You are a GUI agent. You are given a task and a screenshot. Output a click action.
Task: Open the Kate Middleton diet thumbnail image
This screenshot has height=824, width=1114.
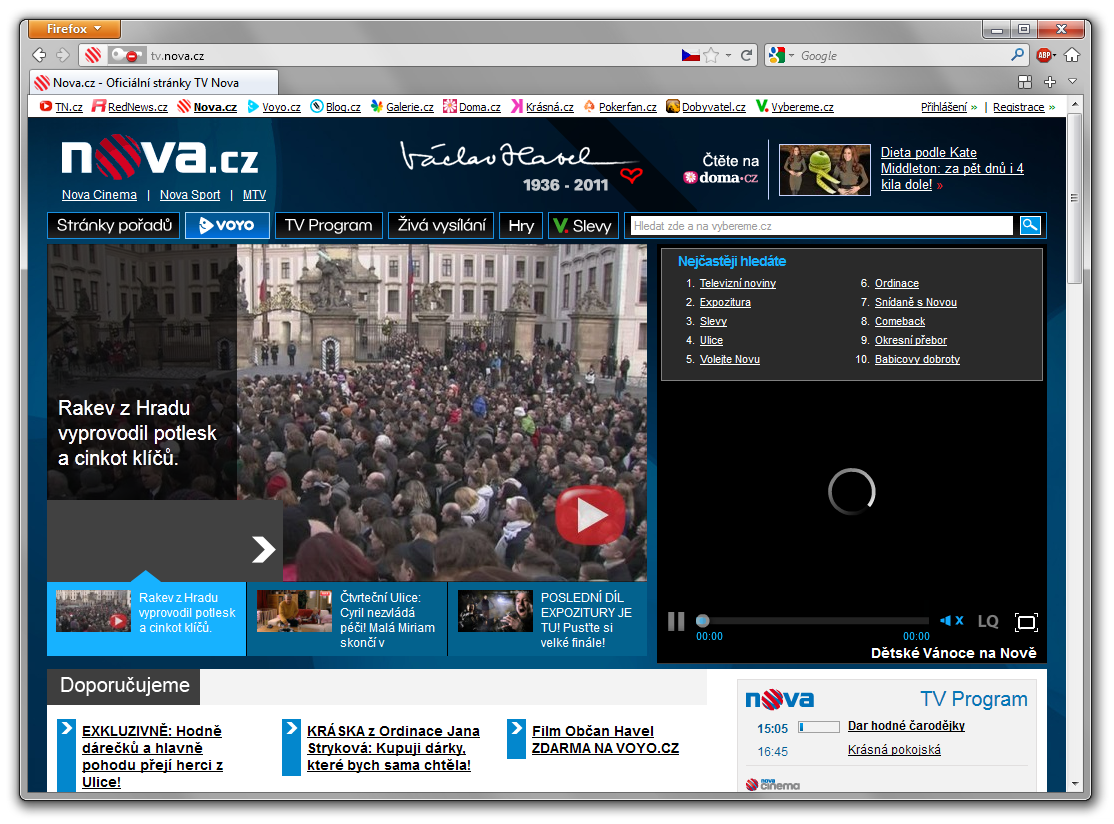[825, 170]
